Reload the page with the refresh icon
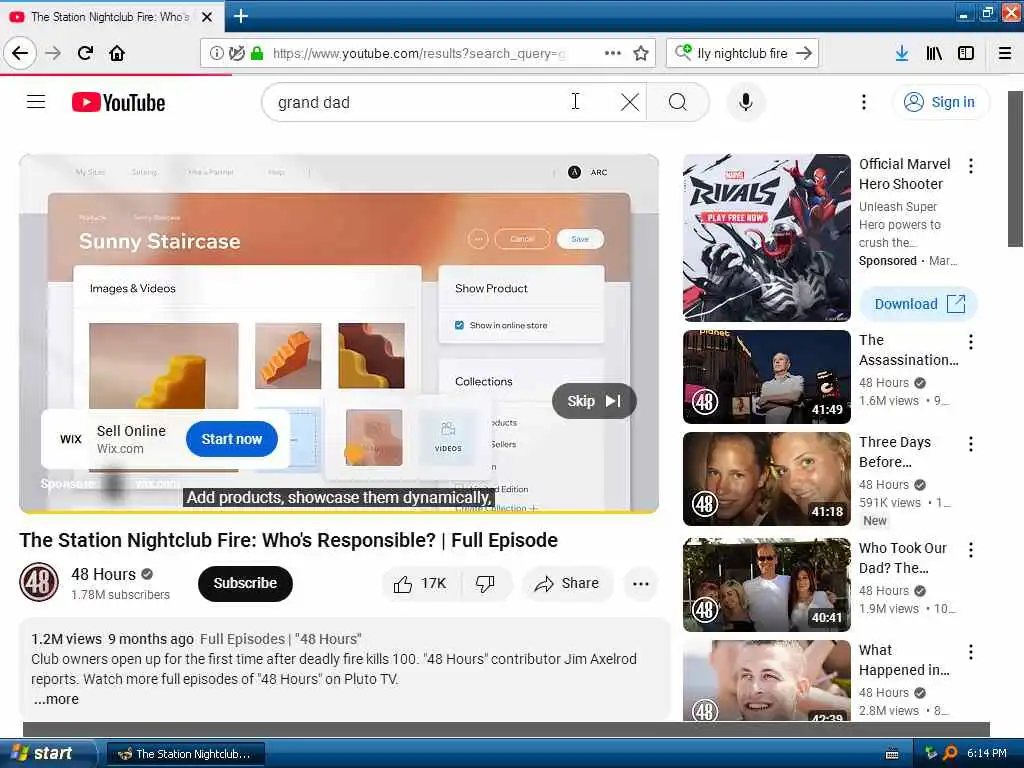The width and height of the screenshot is (1024, 768). [85, 53]
